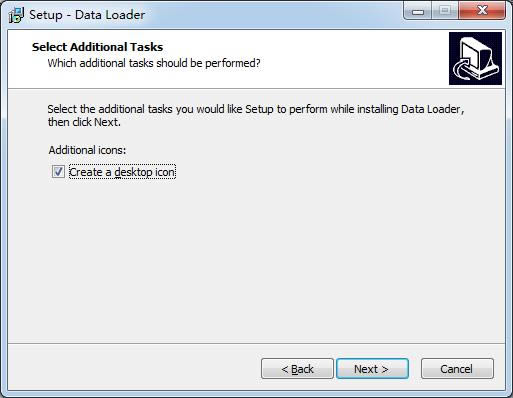Go to the previous step with Back

(297, 369)
